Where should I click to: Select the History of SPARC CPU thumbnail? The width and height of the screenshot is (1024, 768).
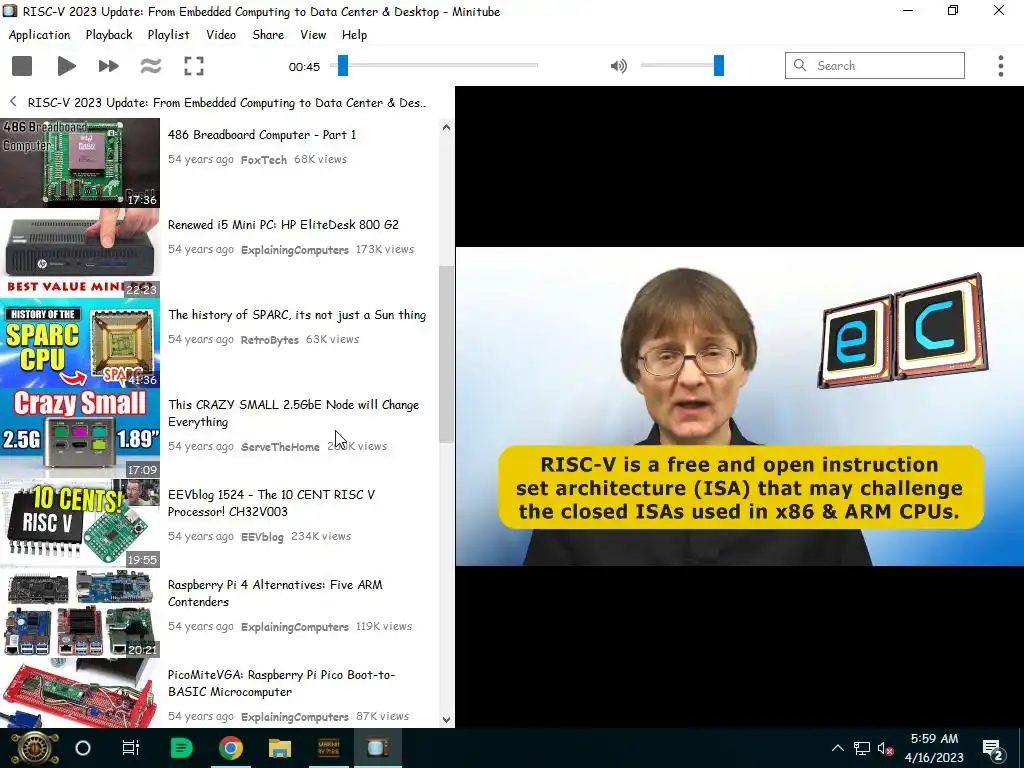pos(80,343)
